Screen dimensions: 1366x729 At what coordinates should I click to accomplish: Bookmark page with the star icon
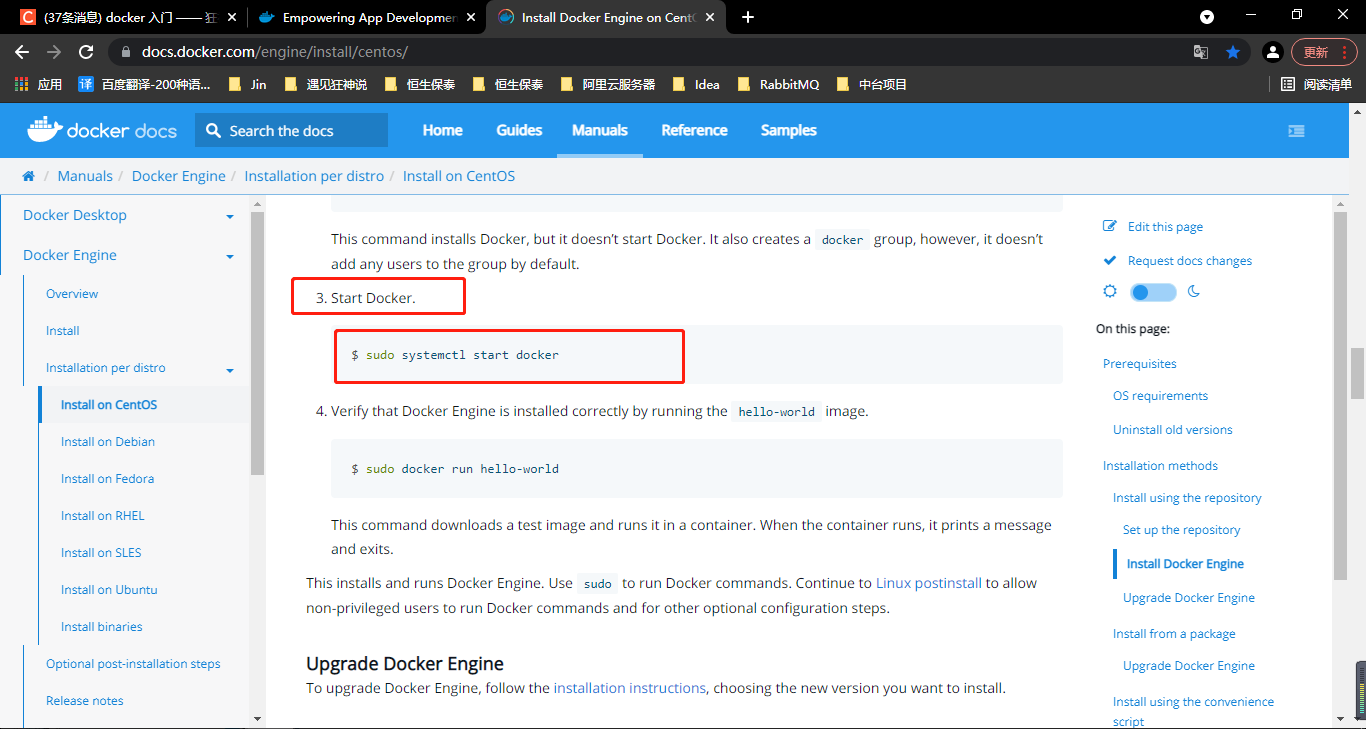click(x=1233, y=52)
